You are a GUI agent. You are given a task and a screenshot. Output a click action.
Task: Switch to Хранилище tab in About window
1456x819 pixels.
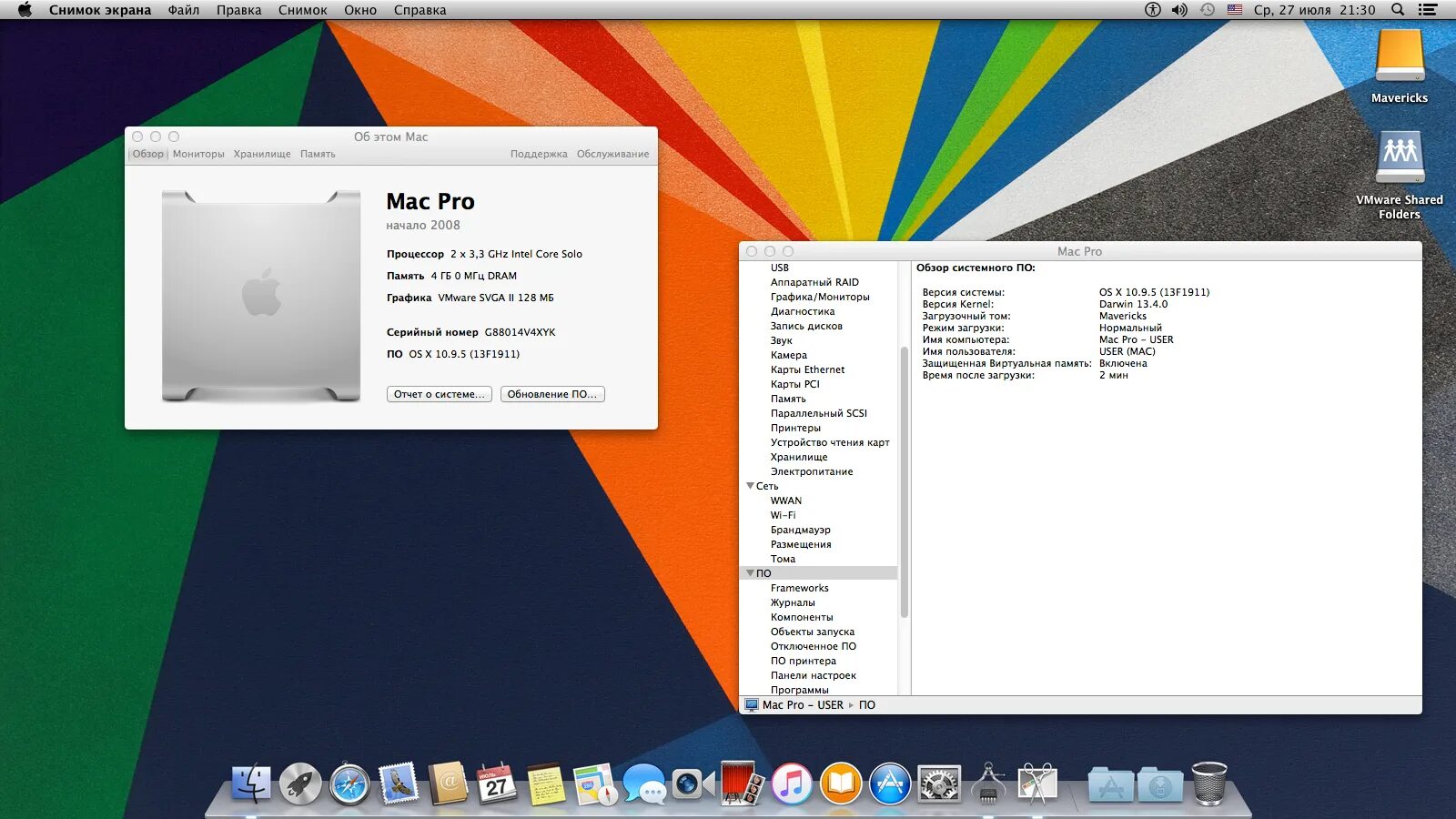point(262,154)
